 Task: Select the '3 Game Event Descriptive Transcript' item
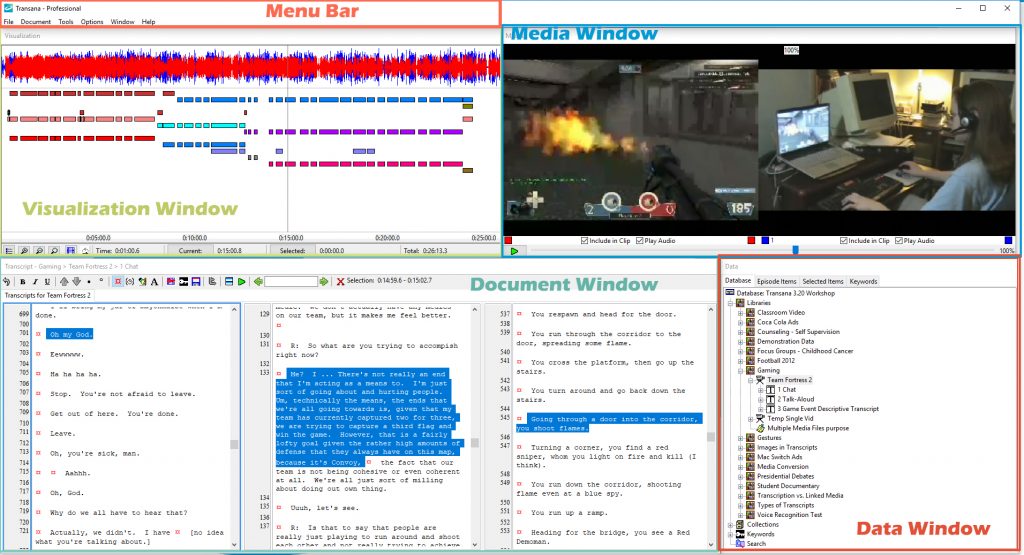click(x=820, y=409)
